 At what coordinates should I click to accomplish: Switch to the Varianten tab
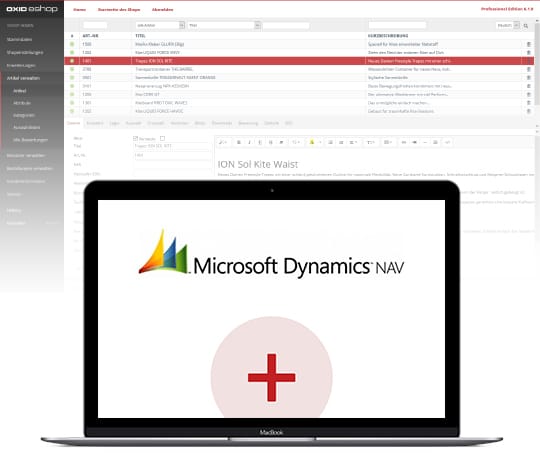pos(179,123)
